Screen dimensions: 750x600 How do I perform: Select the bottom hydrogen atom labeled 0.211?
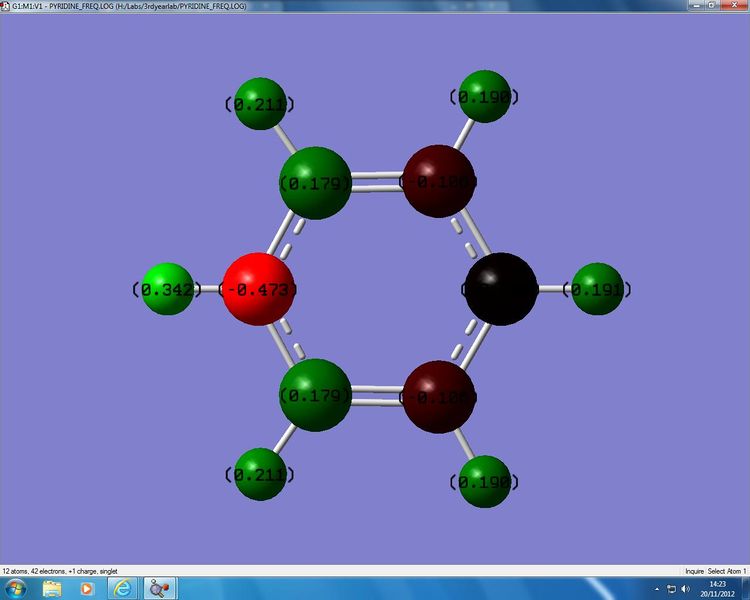[x=260, y=475]
